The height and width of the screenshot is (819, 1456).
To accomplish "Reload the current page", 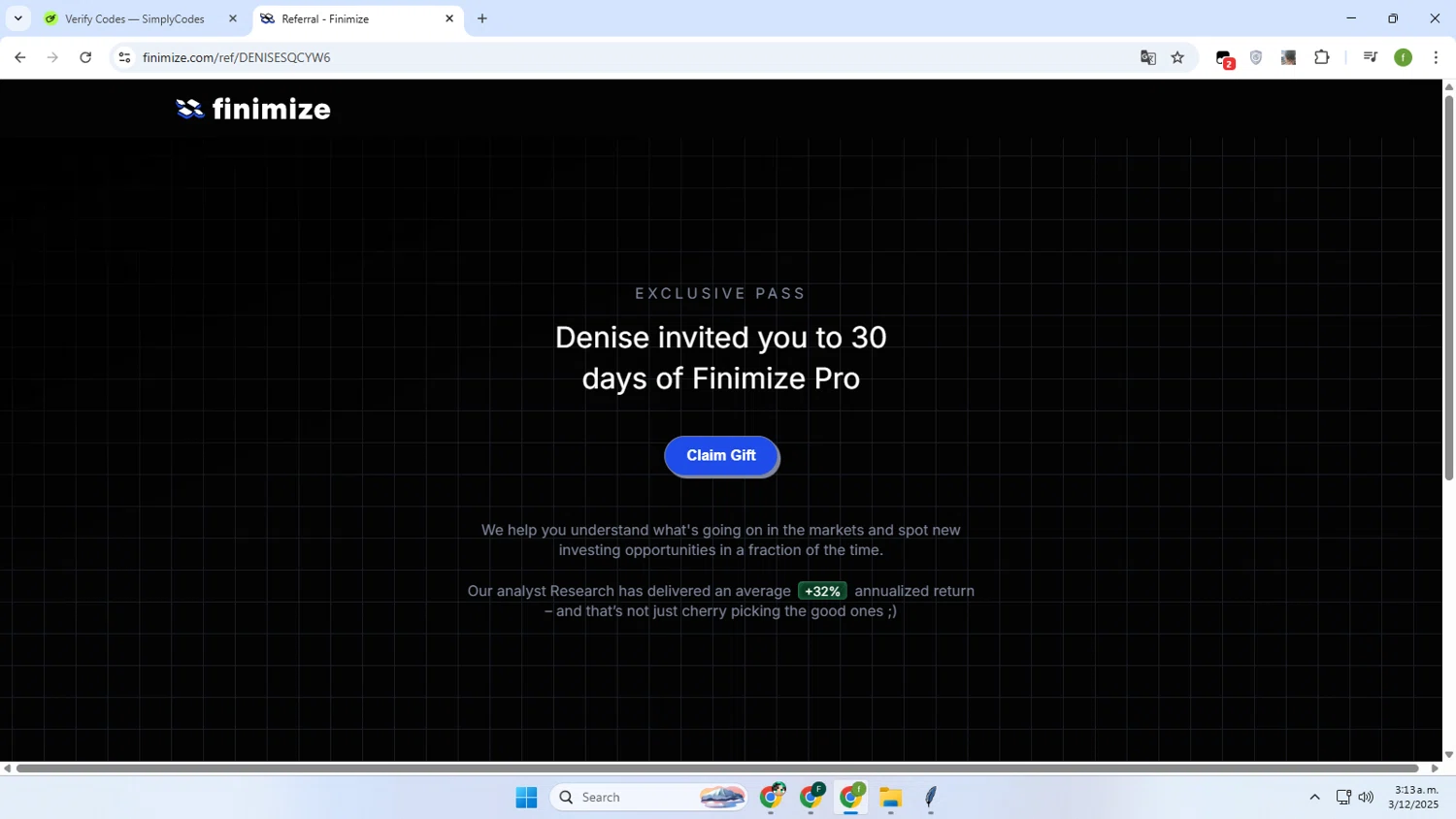I will tap(85, 57).
